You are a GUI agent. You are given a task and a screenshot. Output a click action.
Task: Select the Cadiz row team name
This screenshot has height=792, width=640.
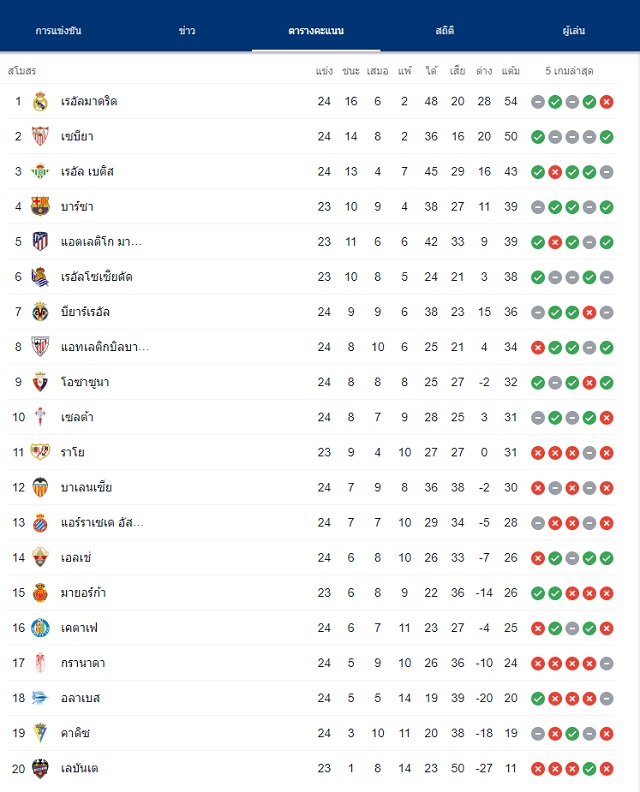click(x=75, y=733)
